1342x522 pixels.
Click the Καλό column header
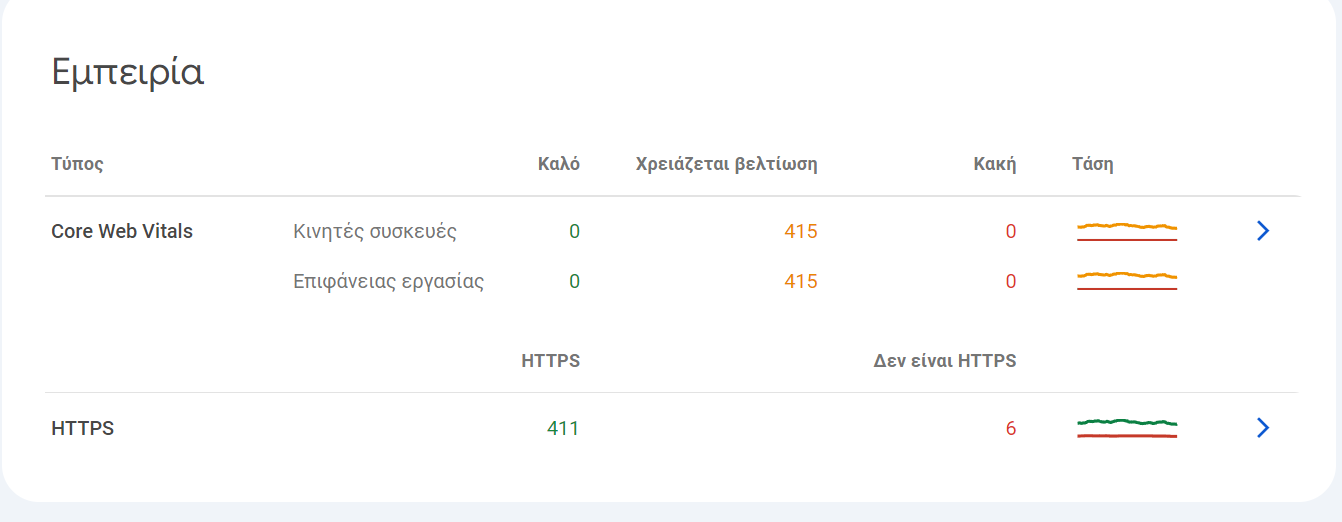558,164
